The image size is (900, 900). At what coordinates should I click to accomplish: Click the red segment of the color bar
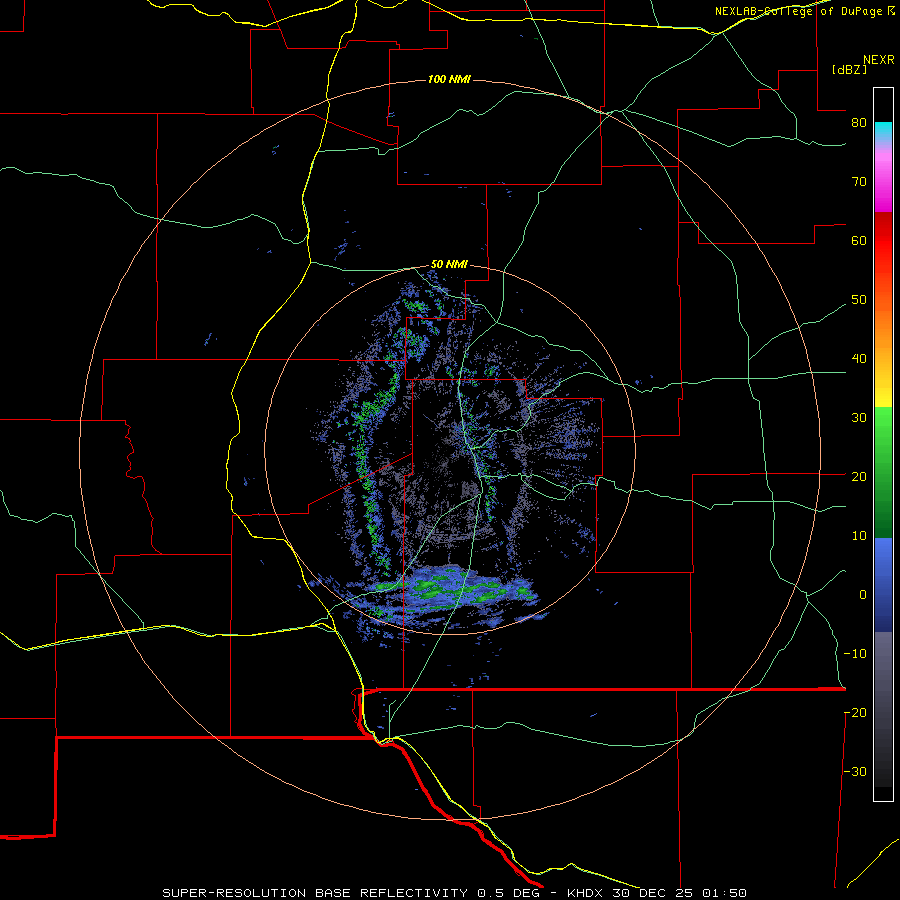click(x=883, y=241)
